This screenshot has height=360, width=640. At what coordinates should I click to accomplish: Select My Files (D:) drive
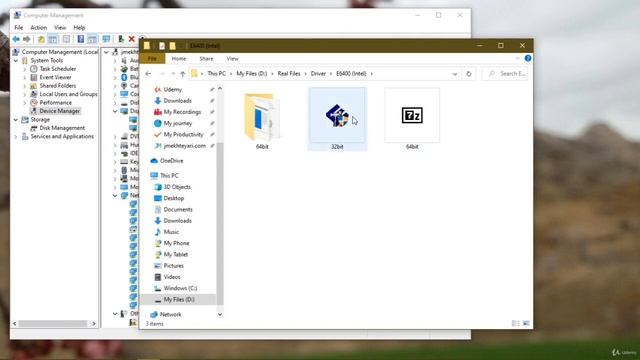[x=179, y=299]
